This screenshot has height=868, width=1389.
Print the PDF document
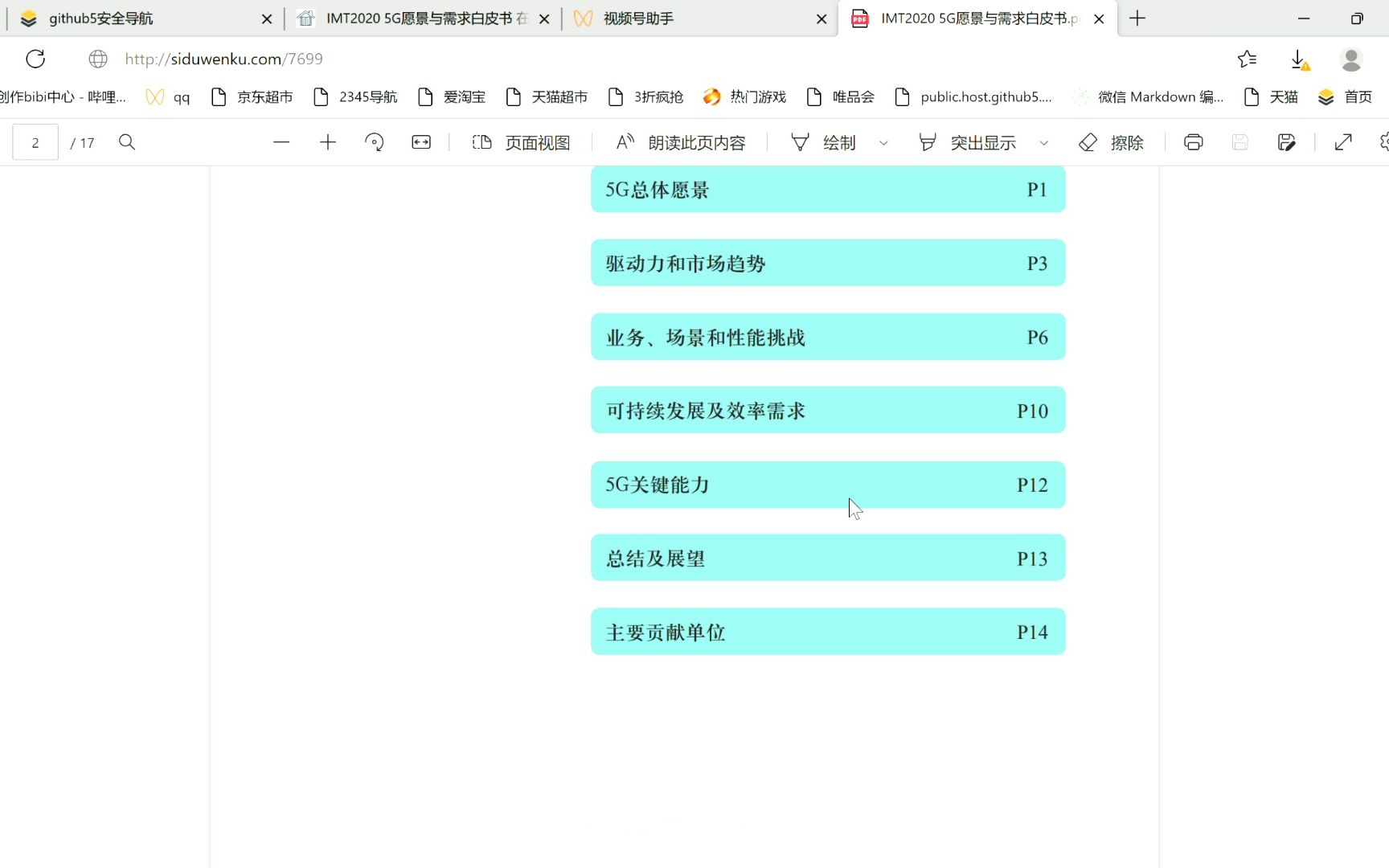click(x=1194, y=142)
